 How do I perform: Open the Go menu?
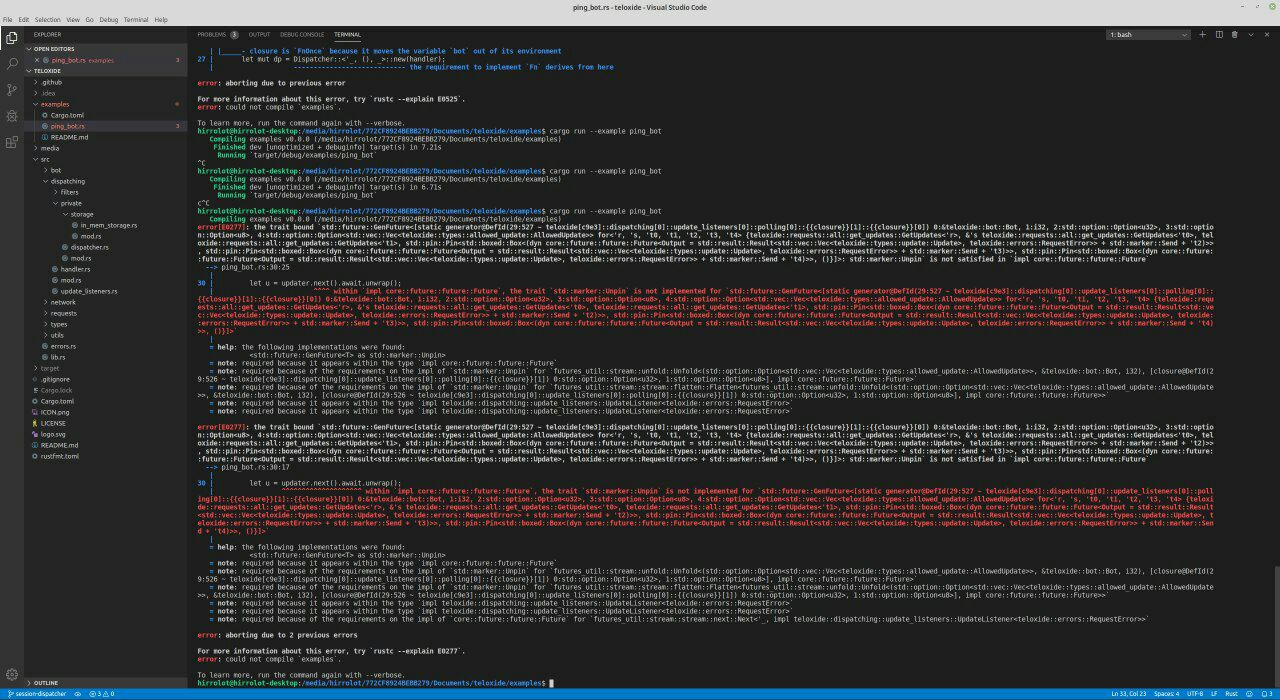click(89, 20)
